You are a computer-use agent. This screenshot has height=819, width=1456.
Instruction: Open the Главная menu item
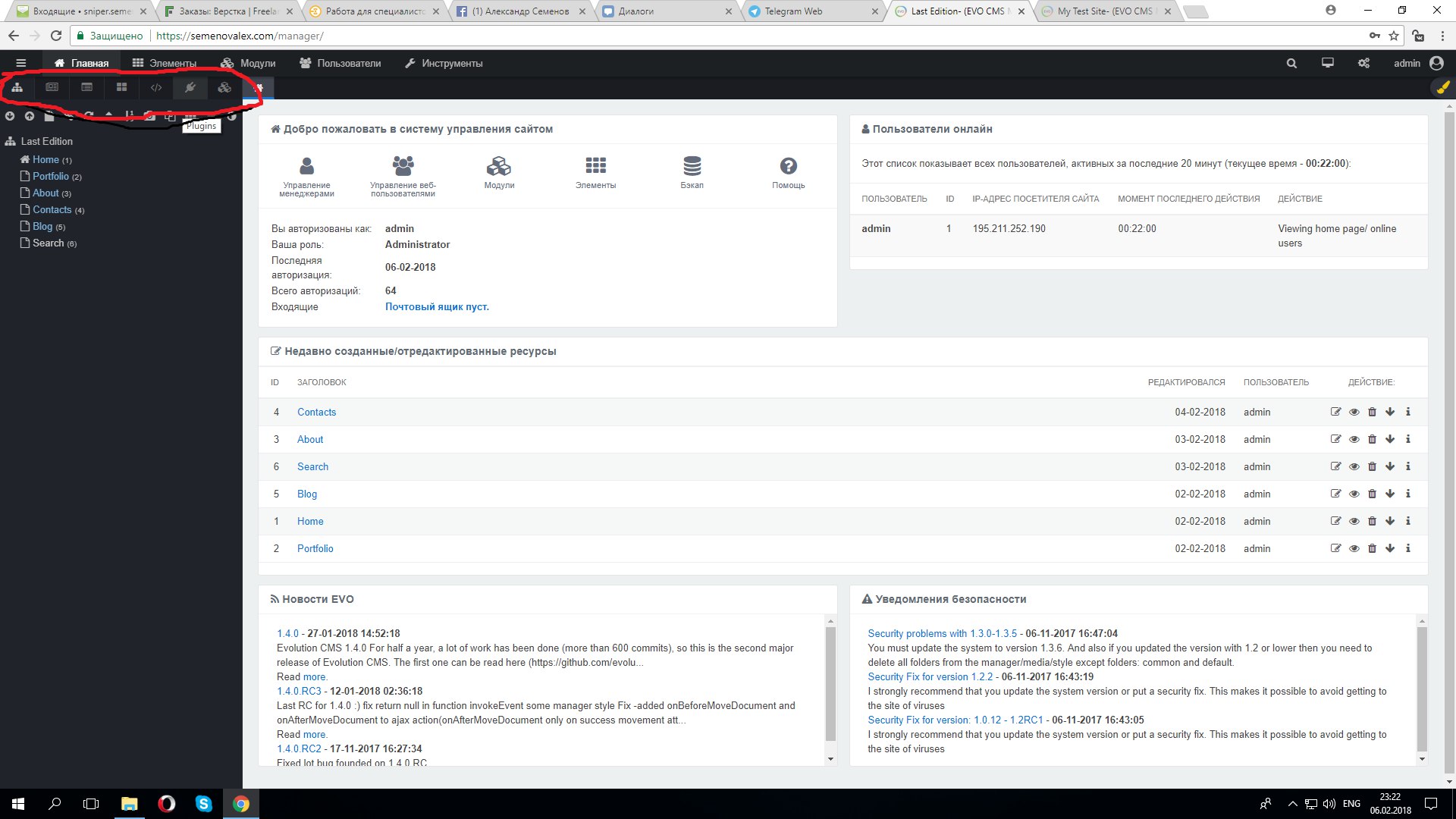pos(81,63)
